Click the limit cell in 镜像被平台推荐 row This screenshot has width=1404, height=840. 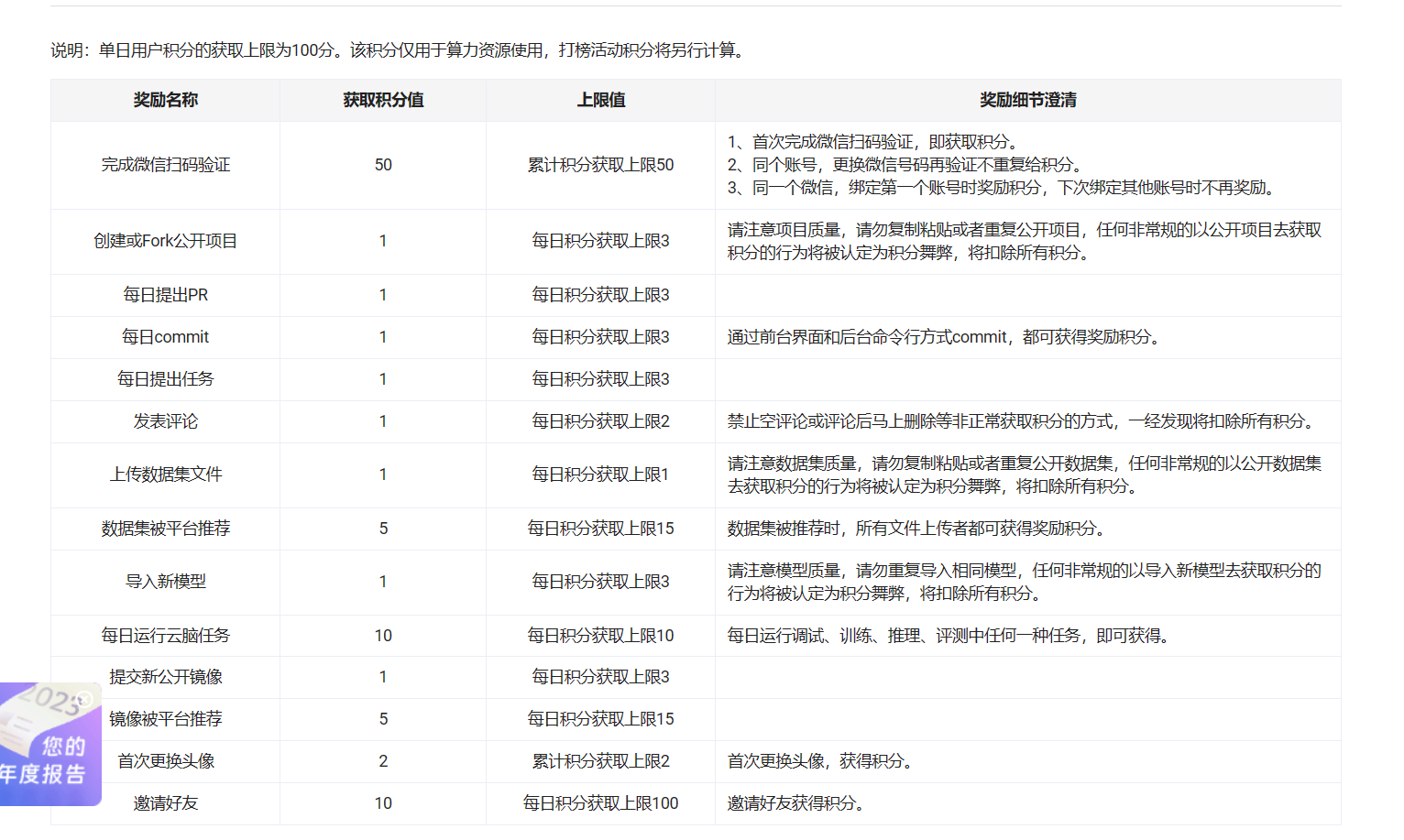click(x=601, y=719)
